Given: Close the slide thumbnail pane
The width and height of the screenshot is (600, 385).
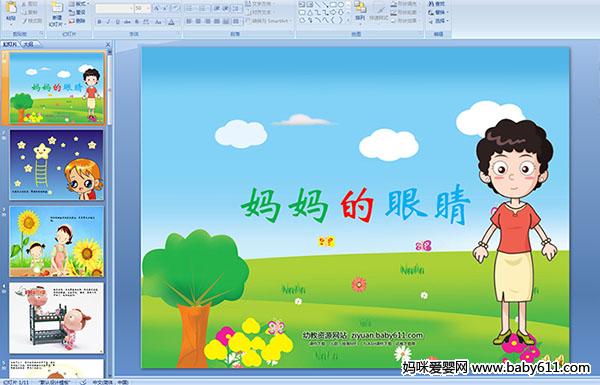Looking at the screenshot, I should [108, 44].
